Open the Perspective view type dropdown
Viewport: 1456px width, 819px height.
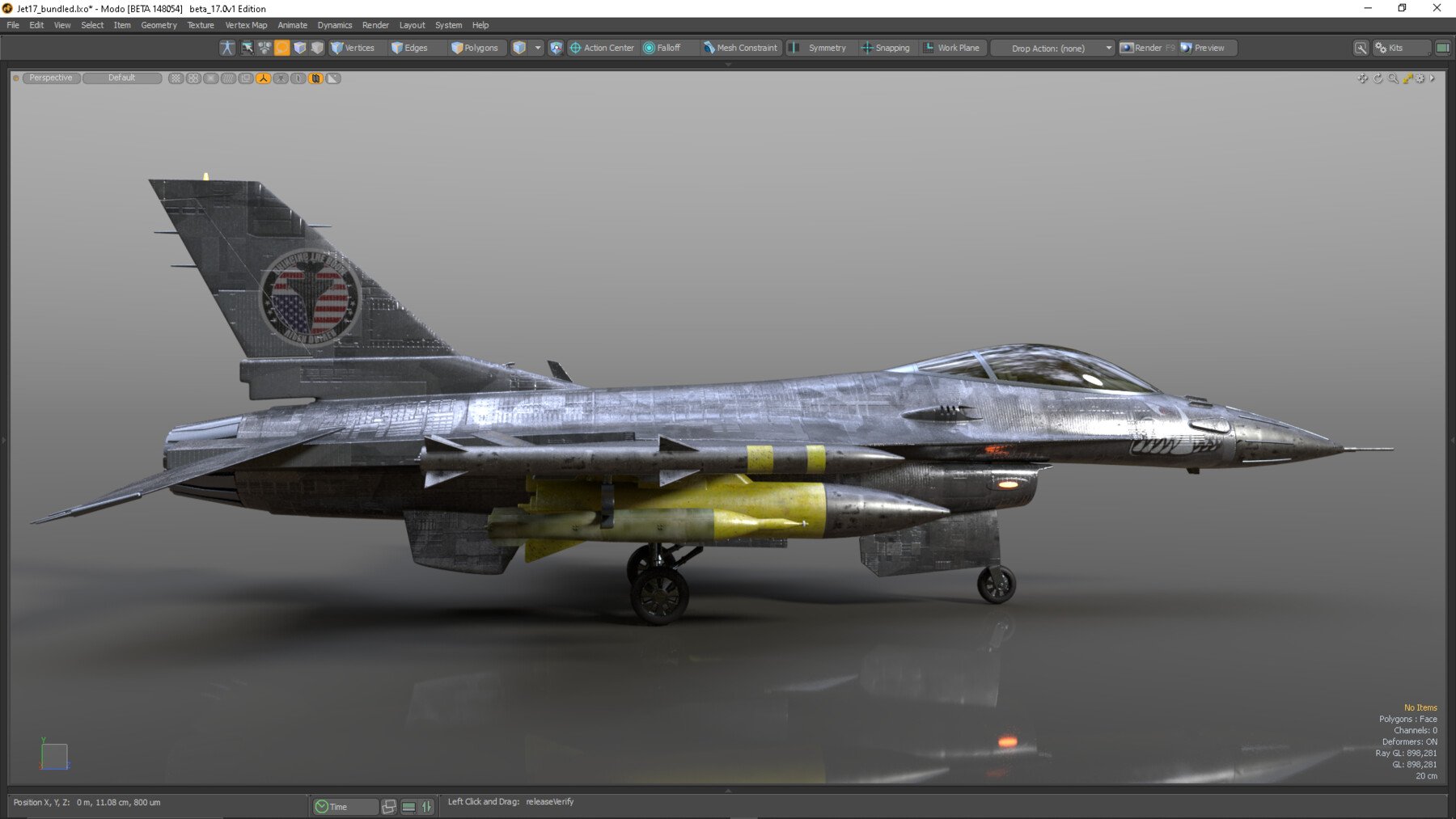tap(51, 78)
